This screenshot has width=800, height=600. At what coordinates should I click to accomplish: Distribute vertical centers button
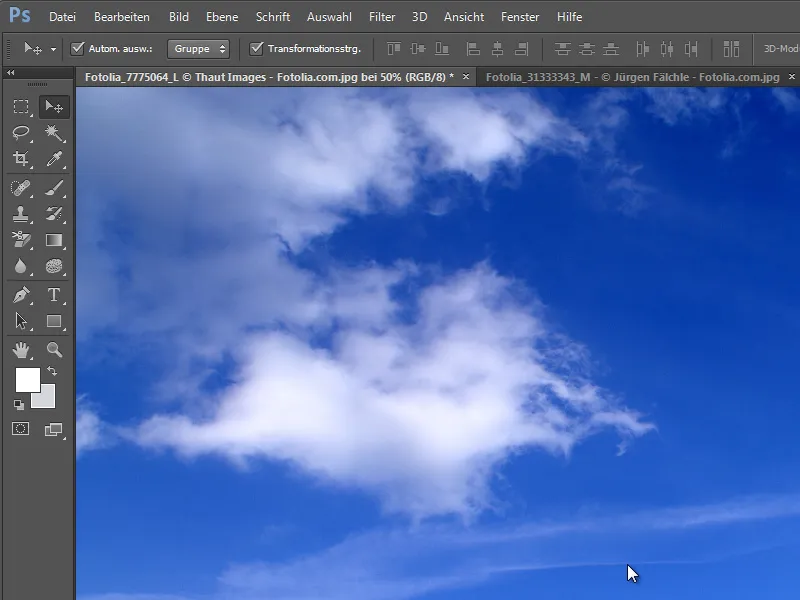(x=587, y=49)
